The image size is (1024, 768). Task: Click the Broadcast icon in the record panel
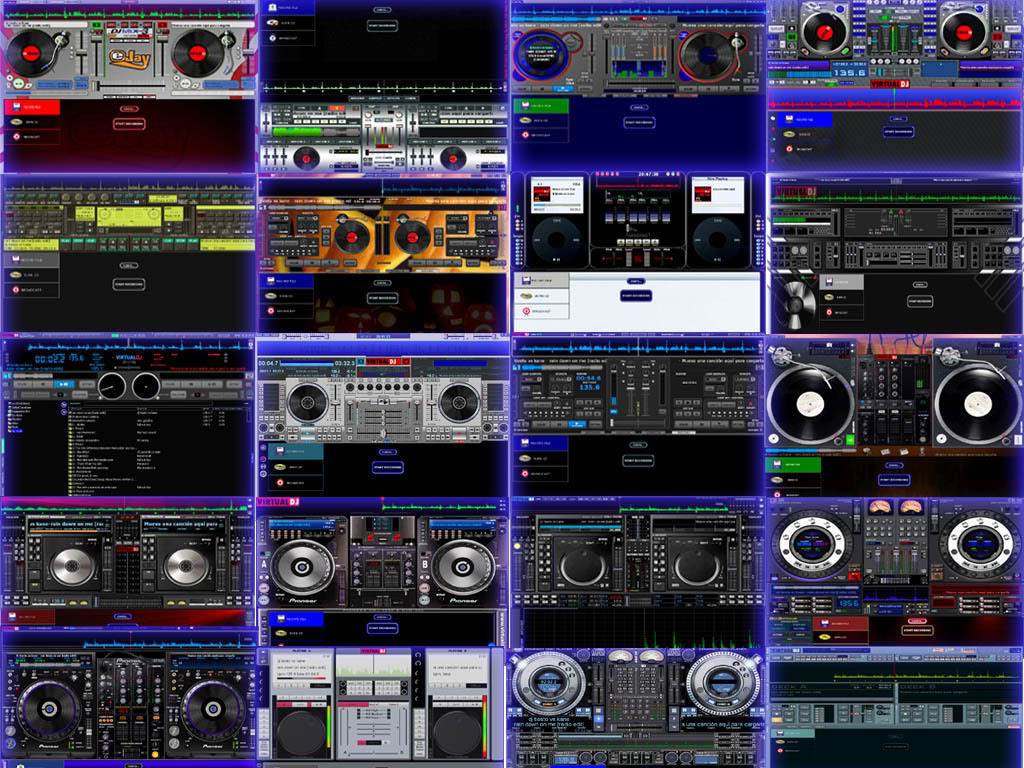pos(16,137)
